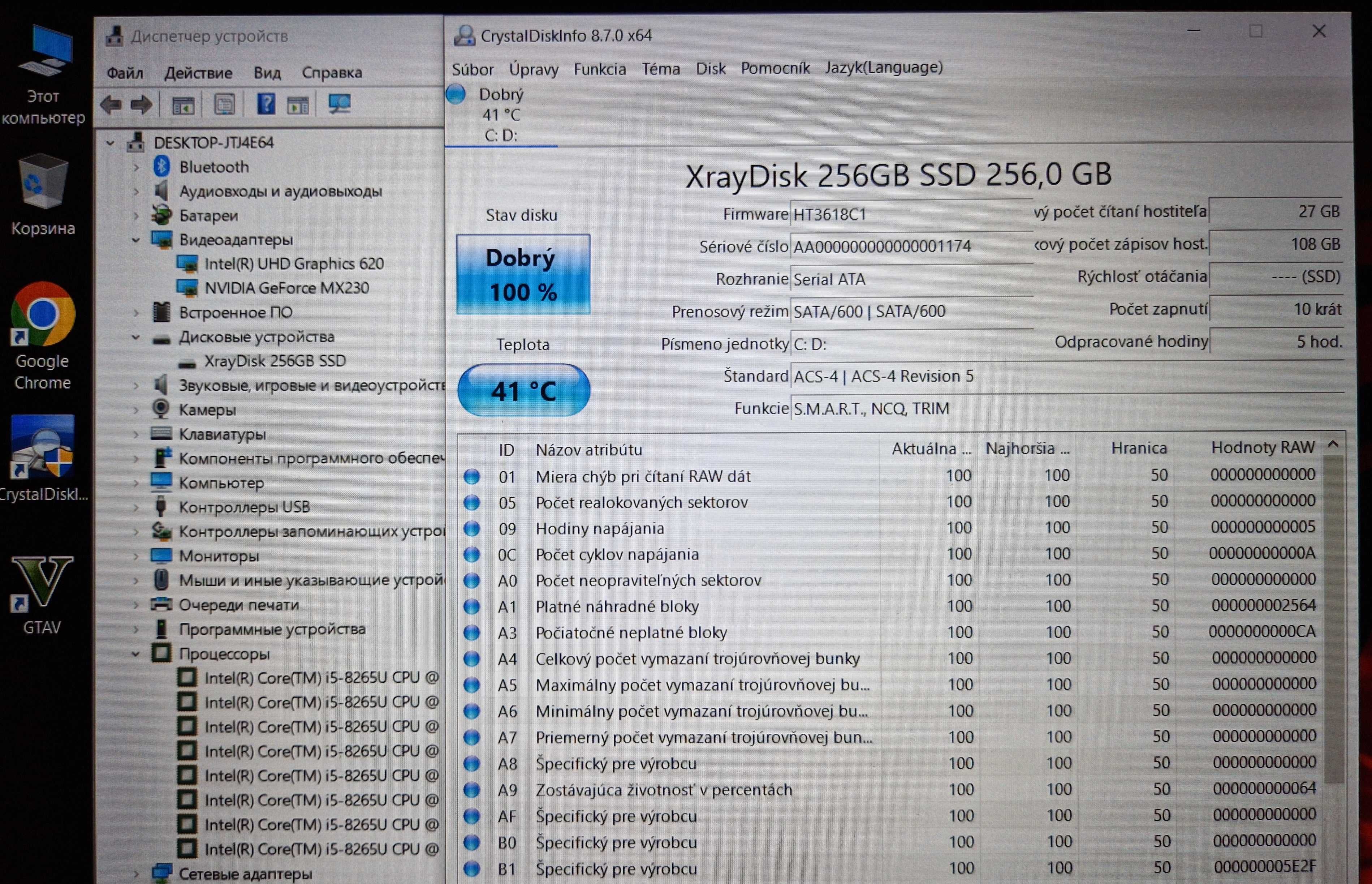The height and width of the screenshot is (884, 1372).
Task: Open the Funkcia menu
Action: click(x=600, y=69)
